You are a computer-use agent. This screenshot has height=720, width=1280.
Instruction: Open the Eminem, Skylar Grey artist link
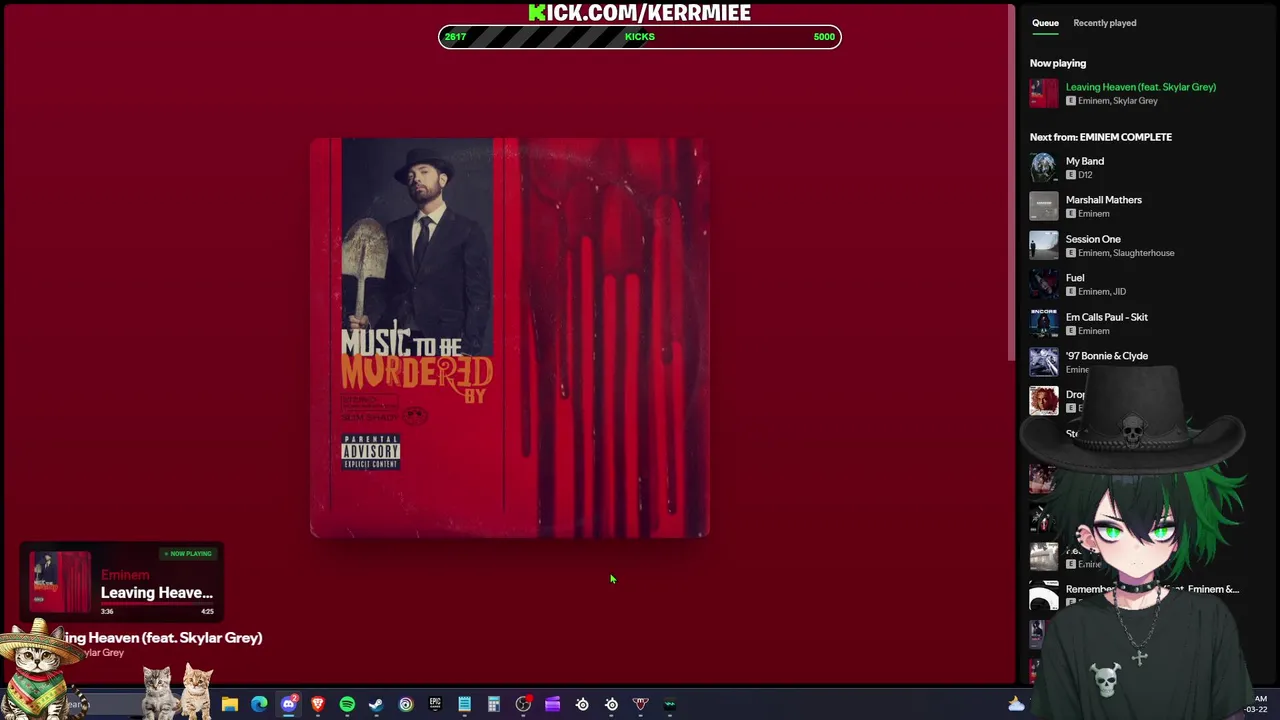(1118, 101)
